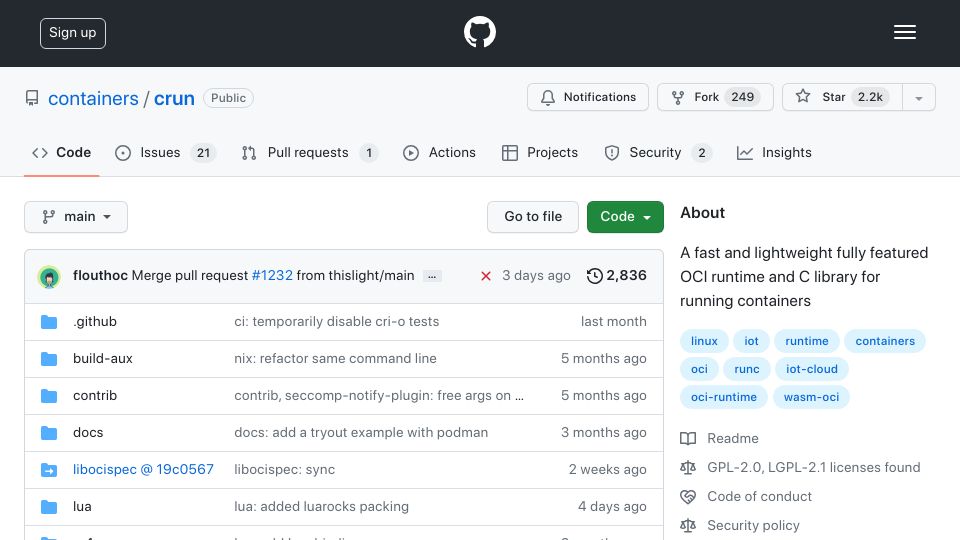Open the Insights tab
Image resolution: width=960 pixels, height=540 pixels.
tap(774, 152)
